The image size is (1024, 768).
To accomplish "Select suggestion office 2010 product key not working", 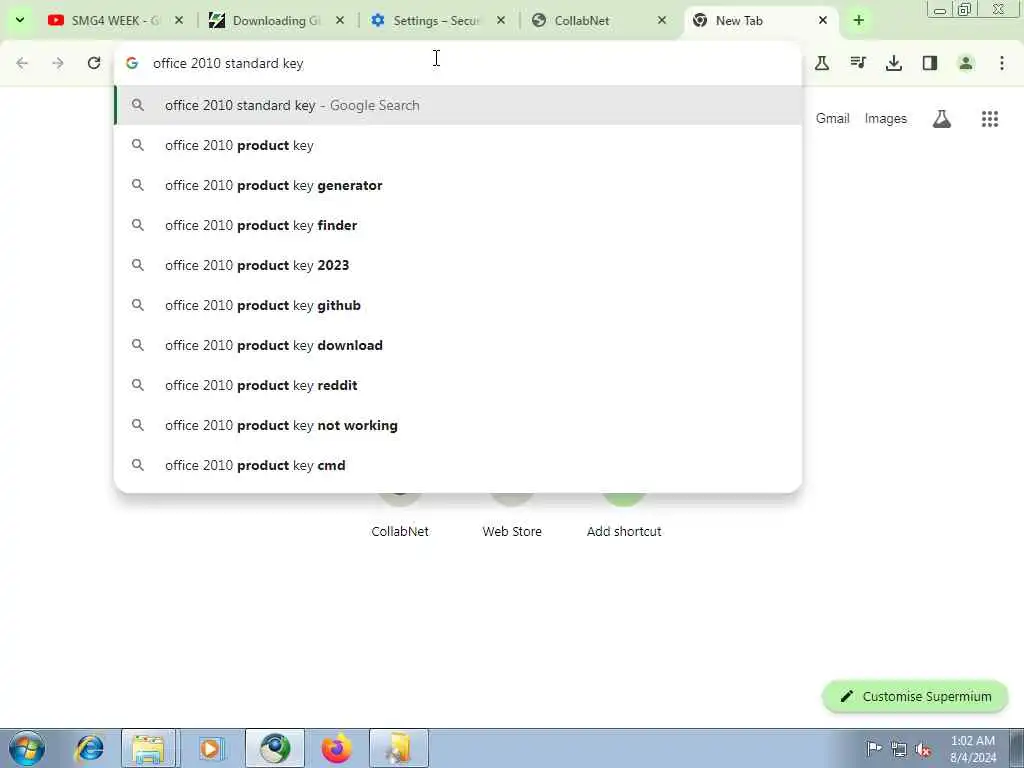I will tap(458, 425).
